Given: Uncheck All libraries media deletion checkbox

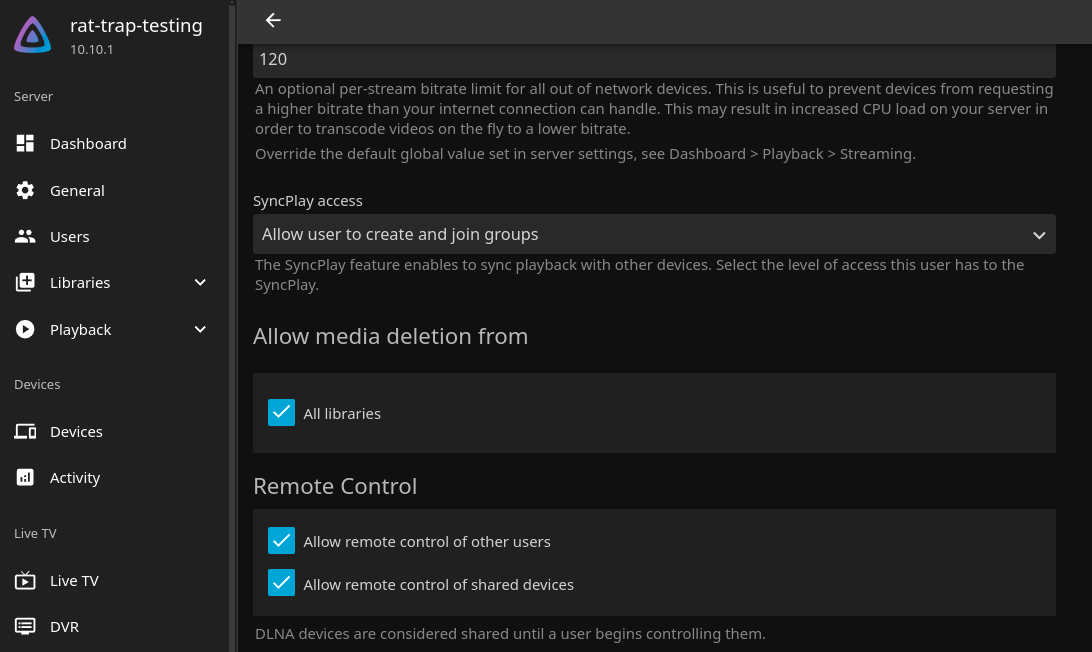Looking at the screenshot, I should pos(281,413).
